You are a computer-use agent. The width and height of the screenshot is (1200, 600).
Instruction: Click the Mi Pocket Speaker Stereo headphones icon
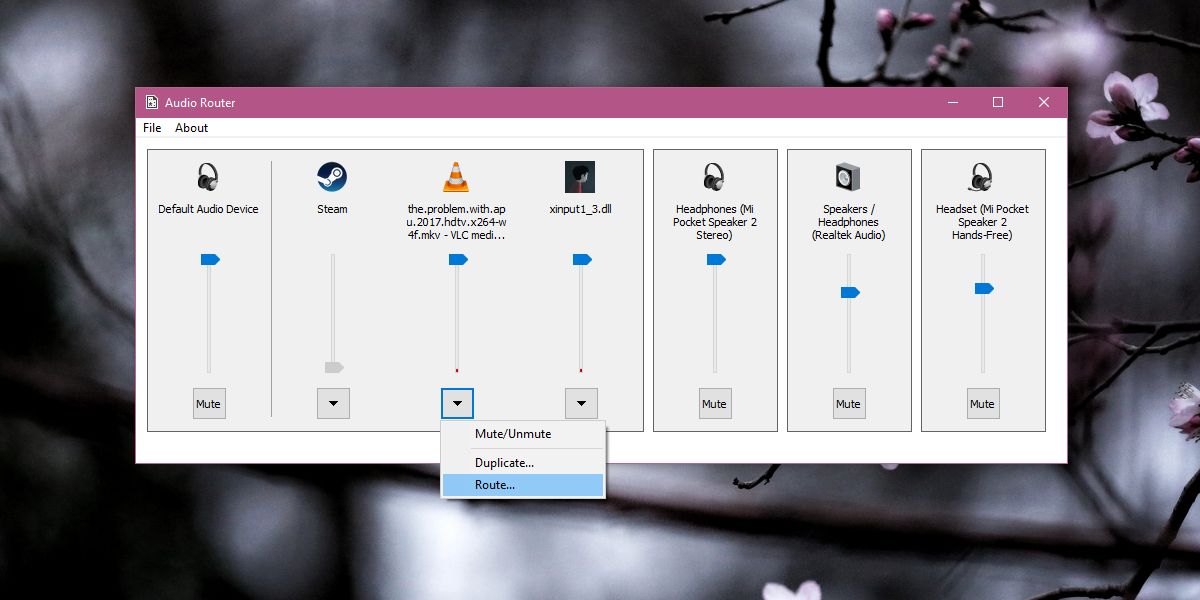point(714,177)
